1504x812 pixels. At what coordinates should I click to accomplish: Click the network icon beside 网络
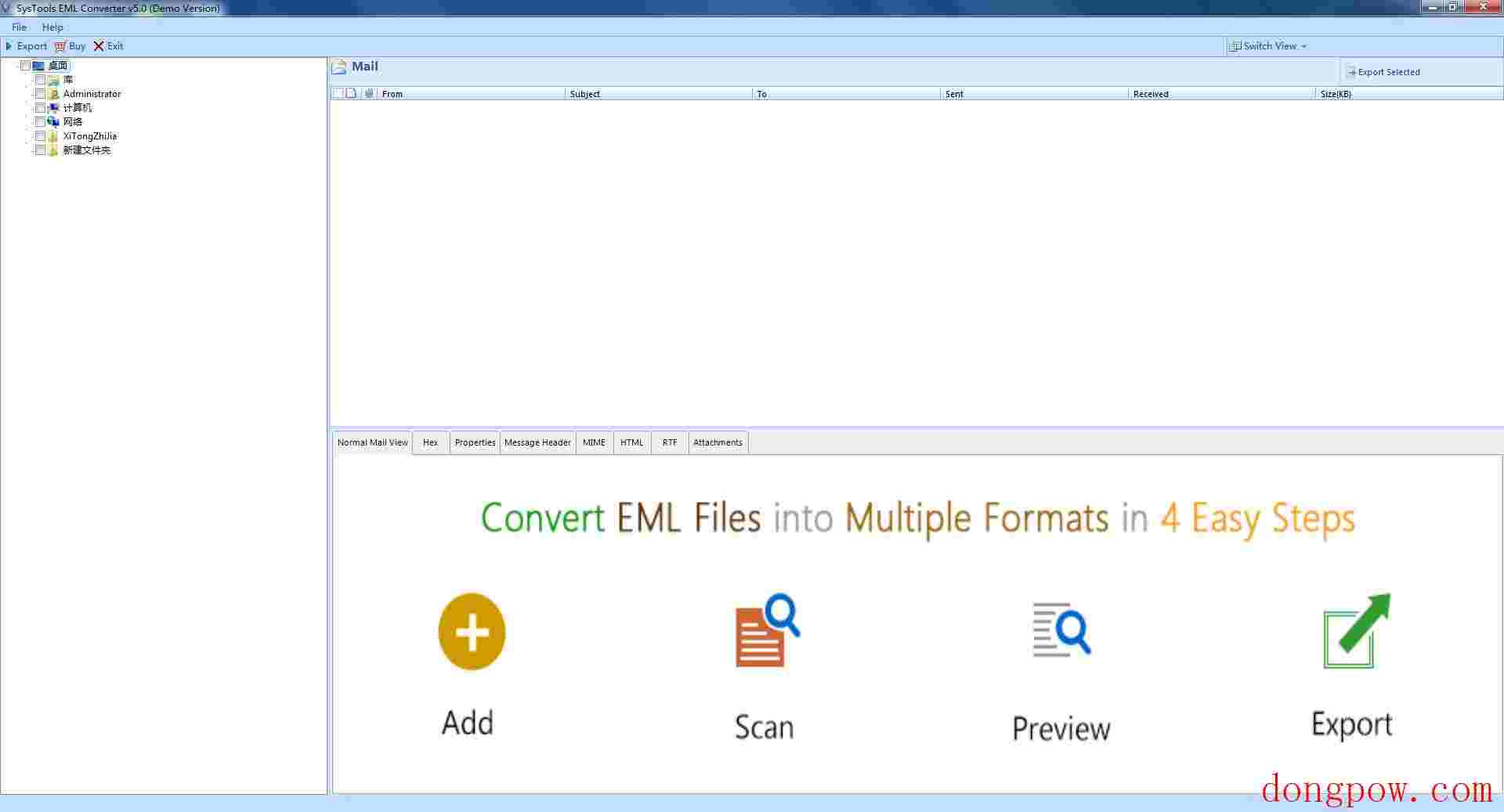click(x=53, y=122)
